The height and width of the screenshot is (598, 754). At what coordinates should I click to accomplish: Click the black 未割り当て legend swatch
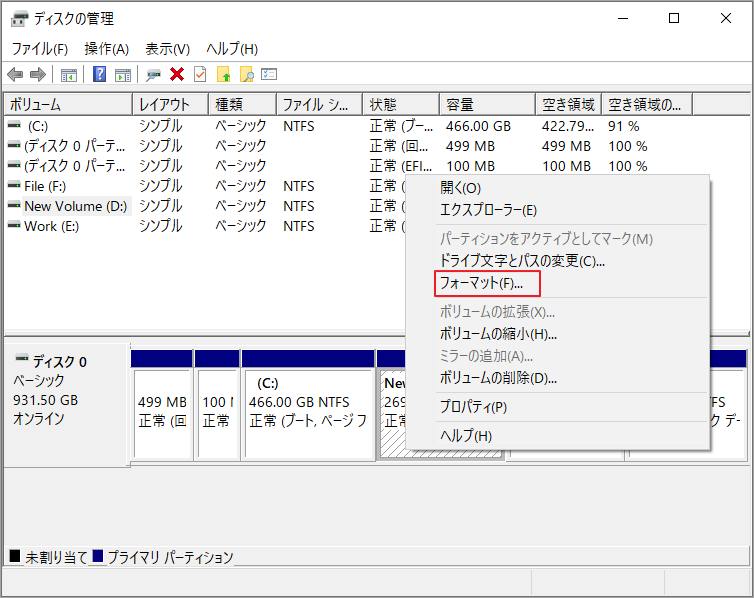[14, 556]
